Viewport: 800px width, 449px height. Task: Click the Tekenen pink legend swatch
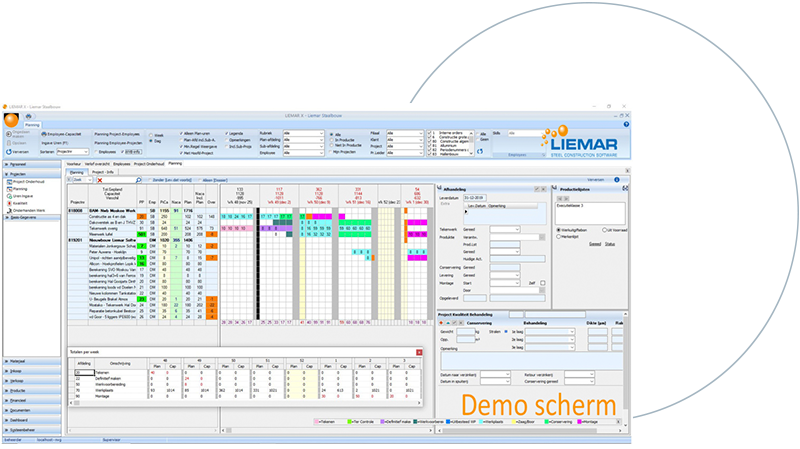coord(317,422)
